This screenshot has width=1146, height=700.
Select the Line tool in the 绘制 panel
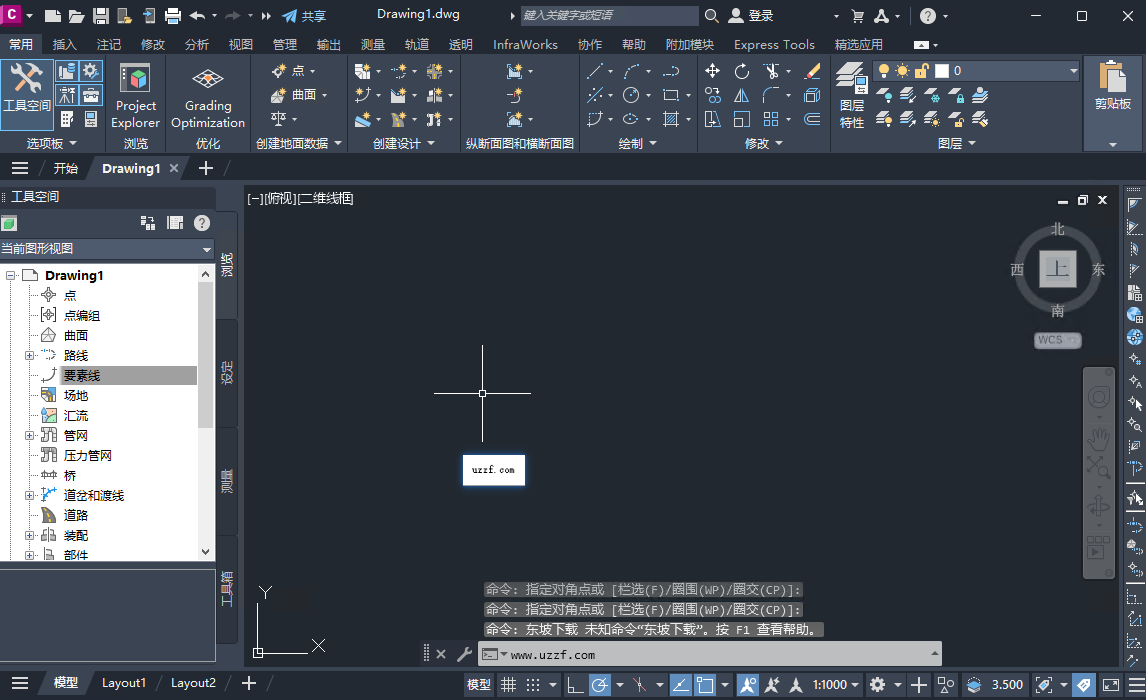[x=598, y=70]
